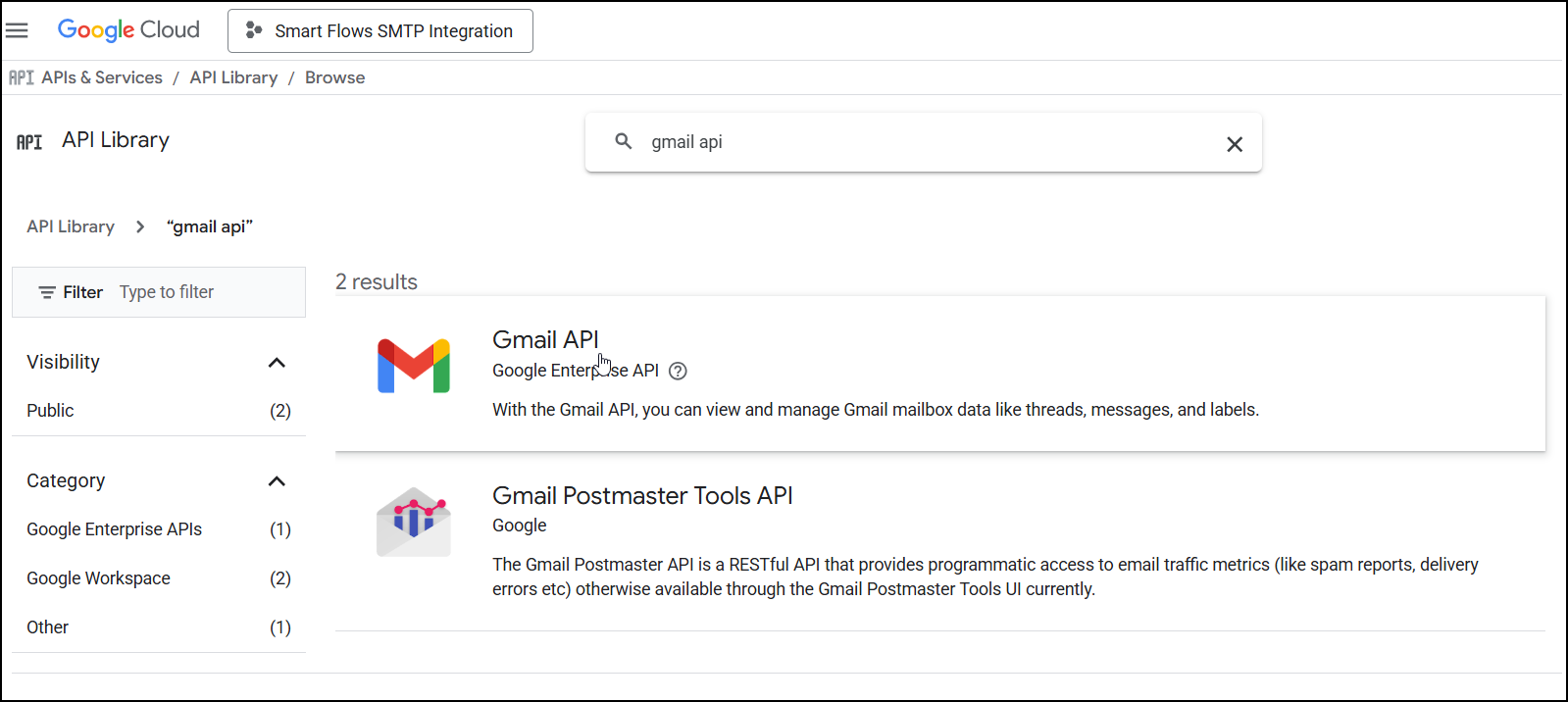
Task: Click the Category section heading
Action: click(x=66, y=480)
